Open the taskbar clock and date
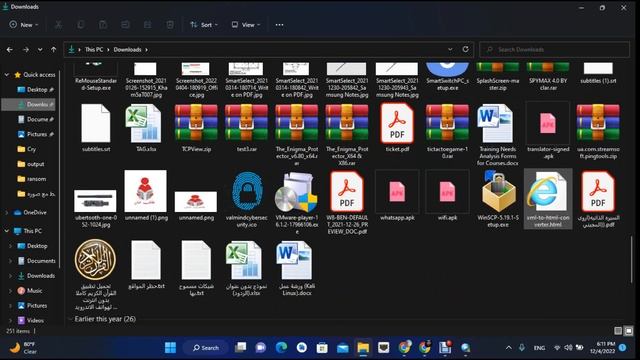The image size is (640, 360). pos(602,348)
